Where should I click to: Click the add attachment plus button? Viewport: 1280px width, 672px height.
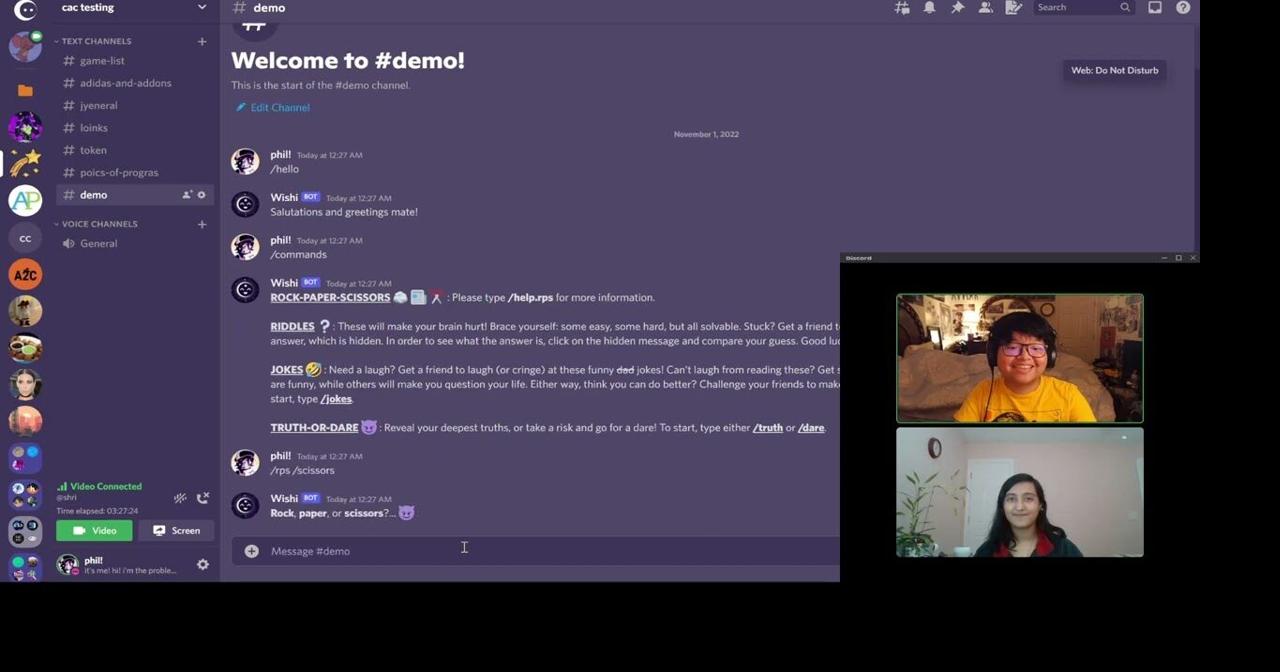pyautogui.click(x=251, y=551)
